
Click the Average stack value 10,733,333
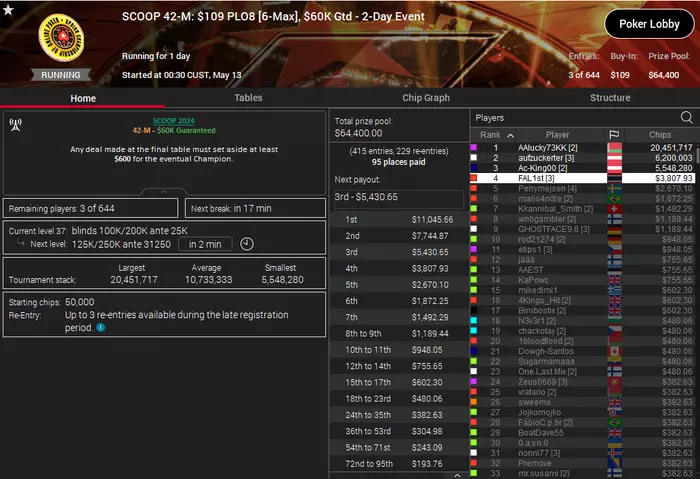click(208, 280)
